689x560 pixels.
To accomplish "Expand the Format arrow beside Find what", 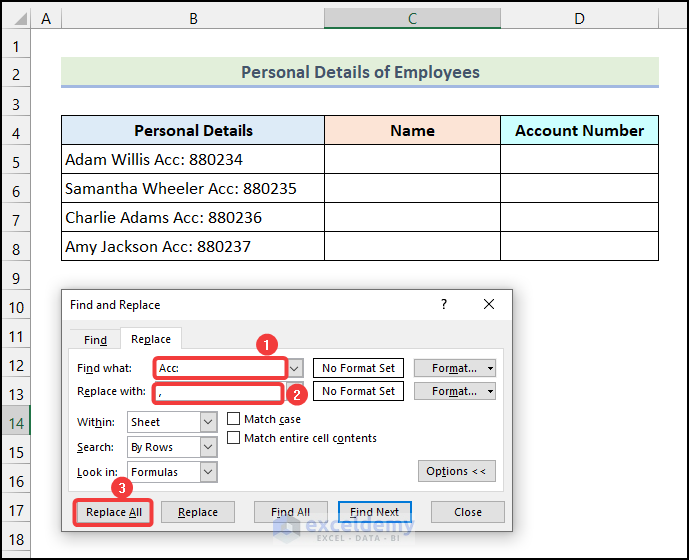I will [x=490, y=368].
